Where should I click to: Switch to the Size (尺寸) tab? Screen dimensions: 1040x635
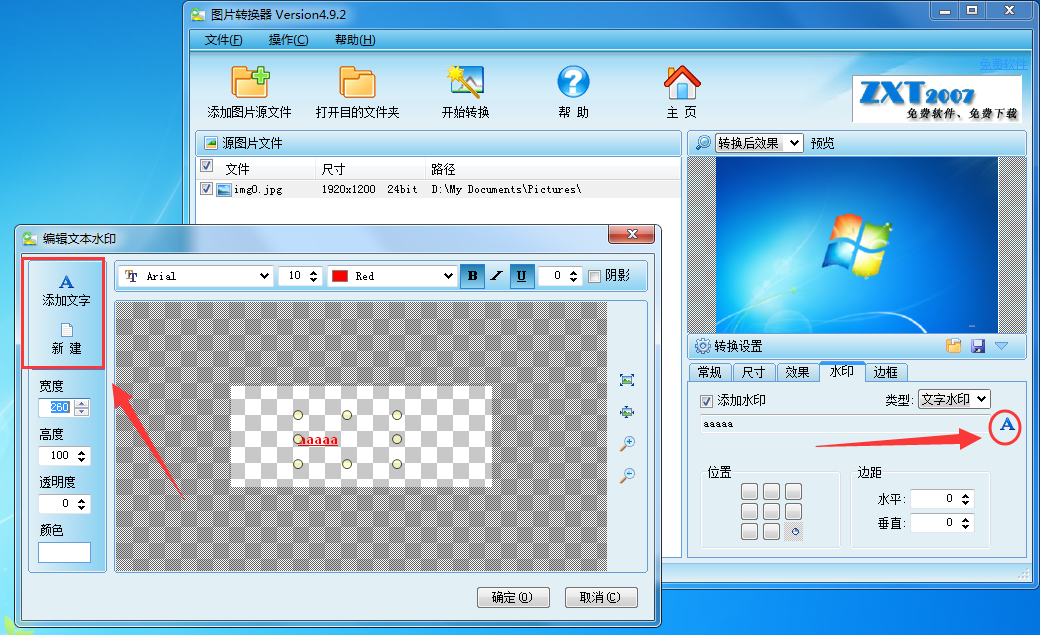[753, 372]
